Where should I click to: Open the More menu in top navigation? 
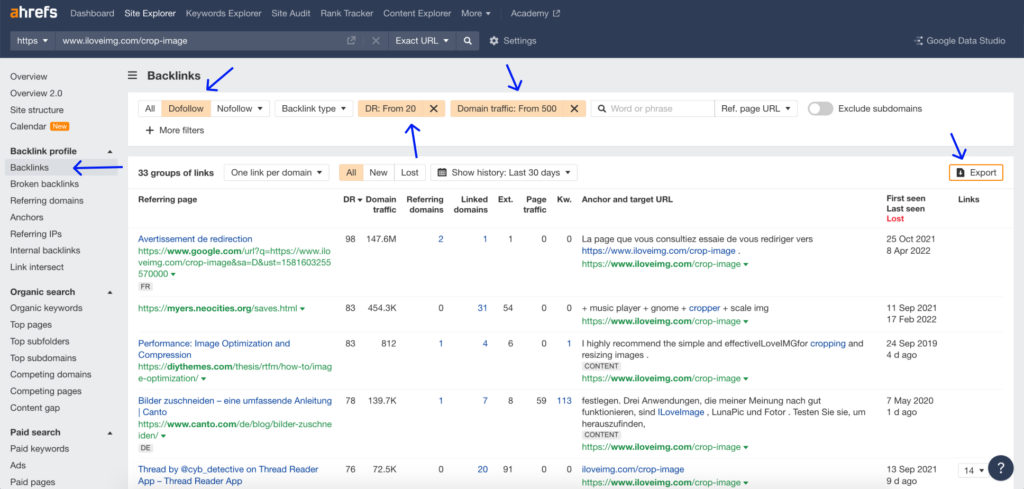tap(476, 13)
